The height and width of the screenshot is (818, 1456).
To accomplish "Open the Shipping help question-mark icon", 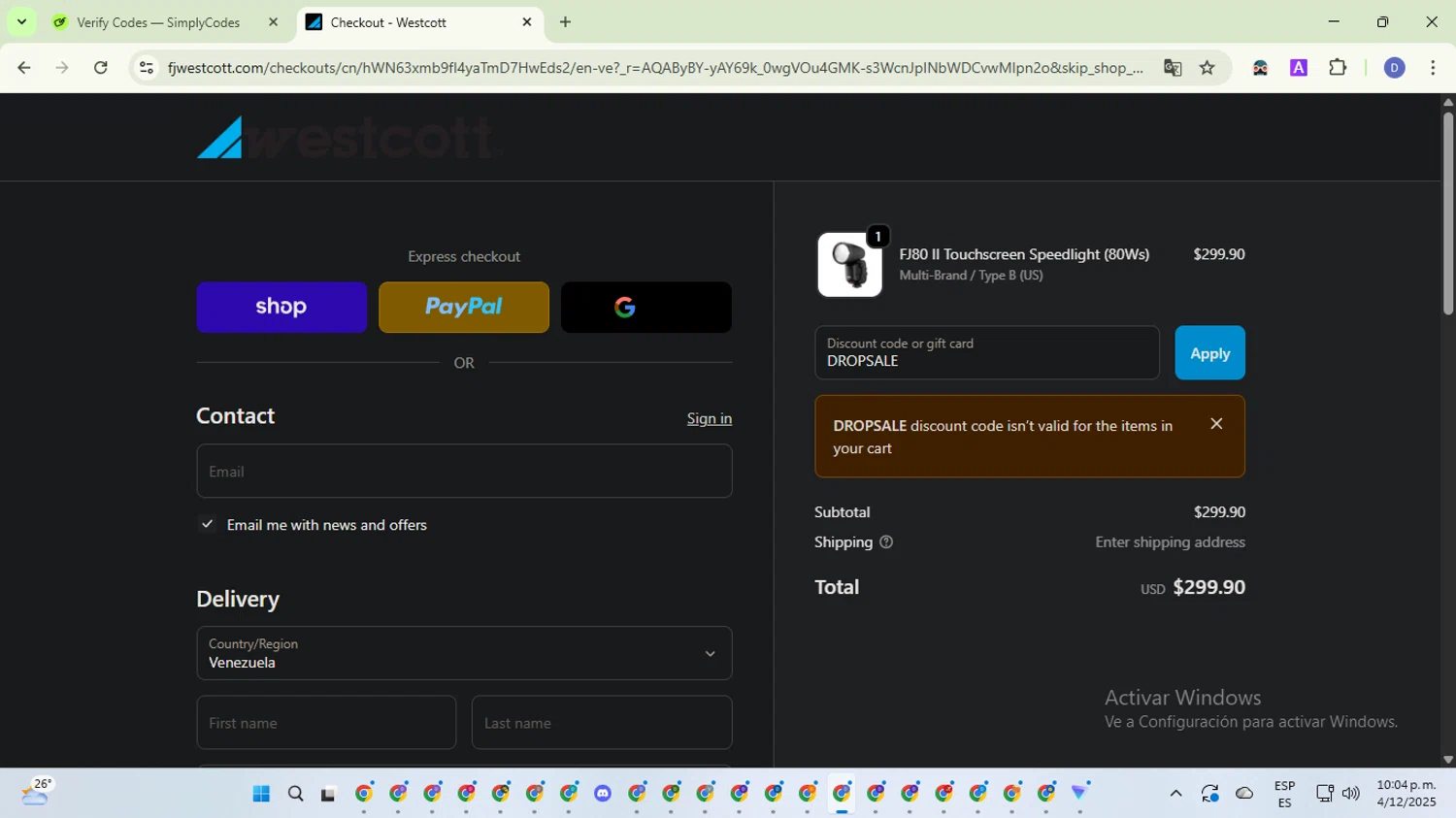I will [885, 541].
